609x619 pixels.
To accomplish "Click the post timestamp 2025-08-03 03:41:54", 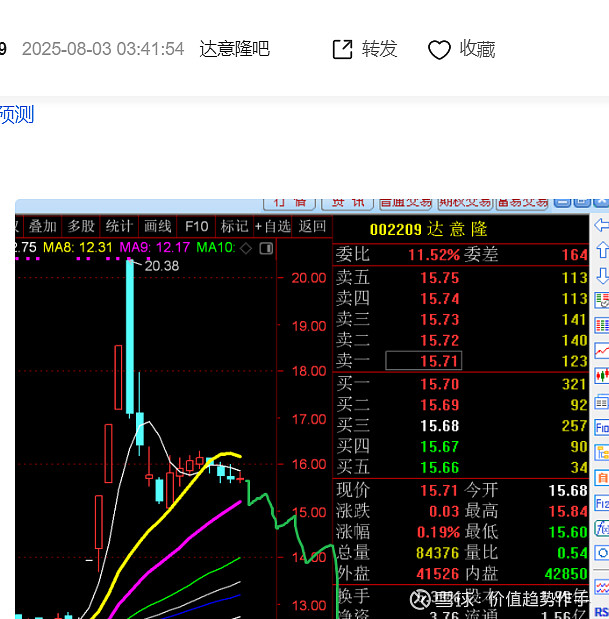I will click(103, 49).
